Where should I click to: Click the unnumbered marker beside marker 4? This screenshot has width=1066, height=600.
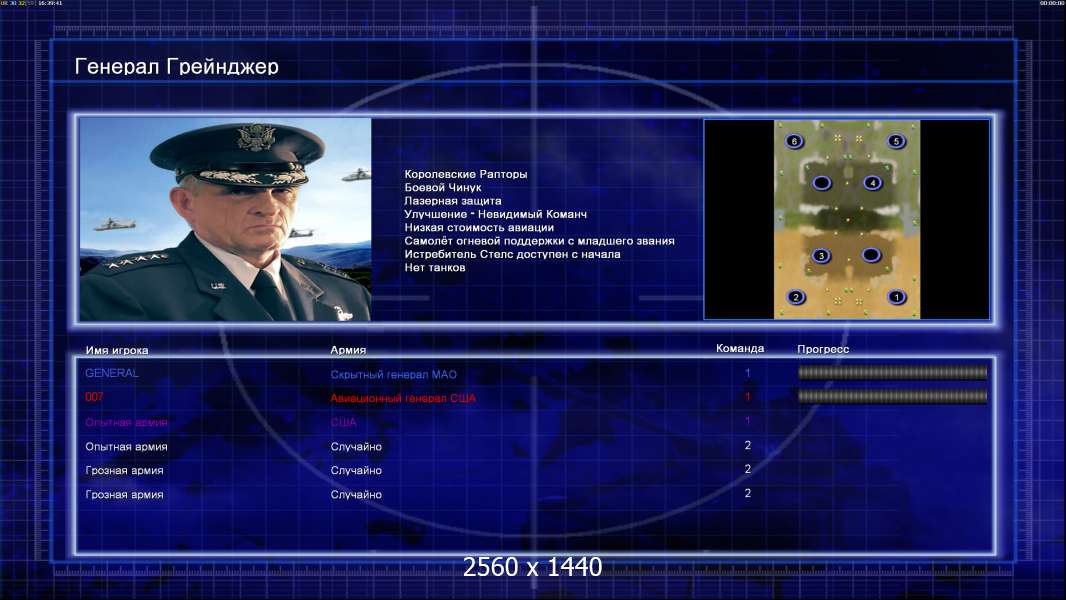coord(822,183)
